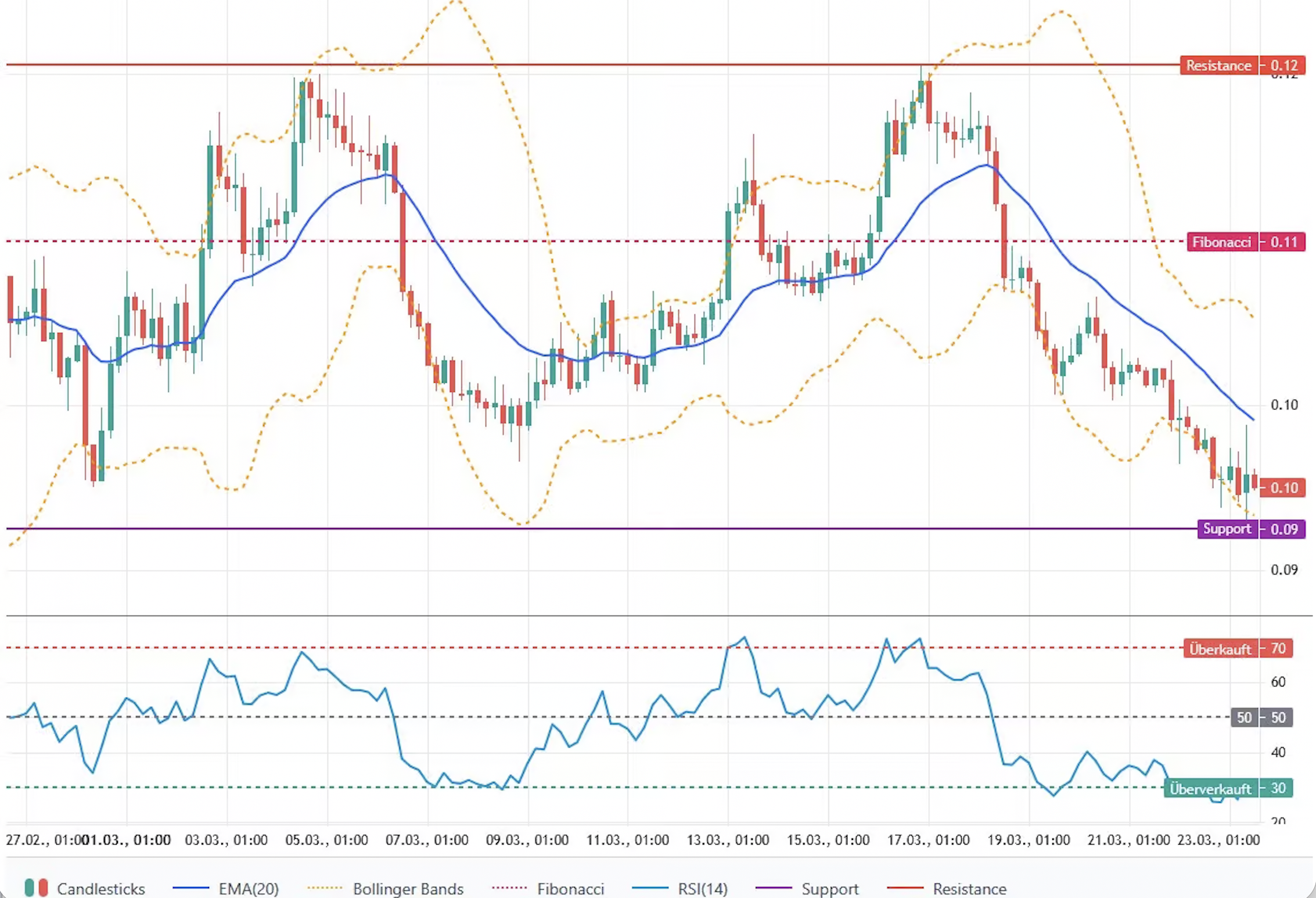Click the Fibonacci legend item

pos(570,889)
